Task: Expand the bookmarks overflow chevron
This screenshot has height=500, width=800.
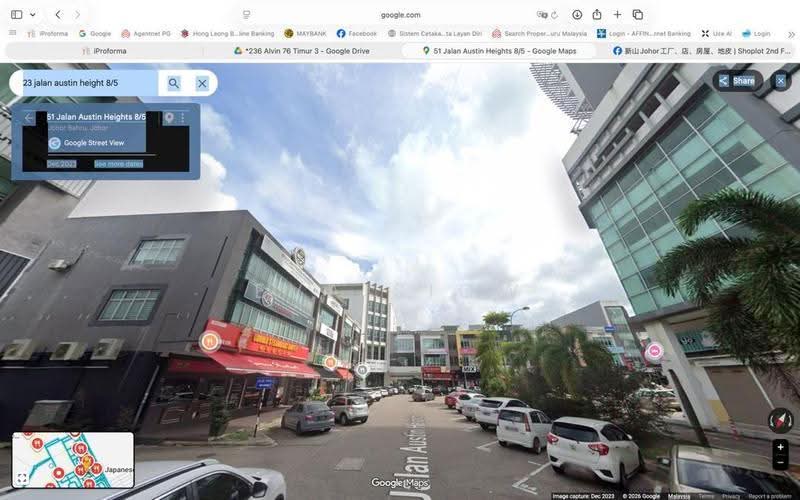Action: [x=791, y=34]
